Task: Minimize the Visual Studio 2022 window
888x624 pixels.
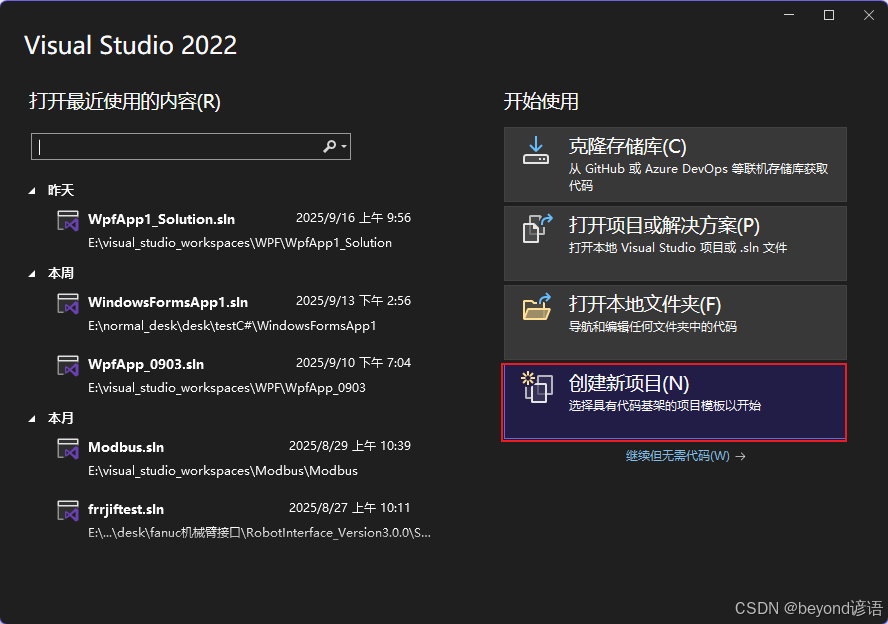Action: (x=789, y=15)
